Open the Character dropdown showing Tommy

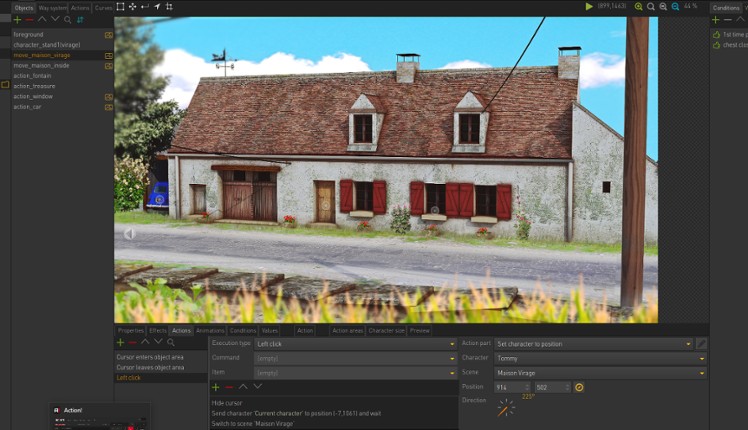pyautogui.click(x=600, y=357)
